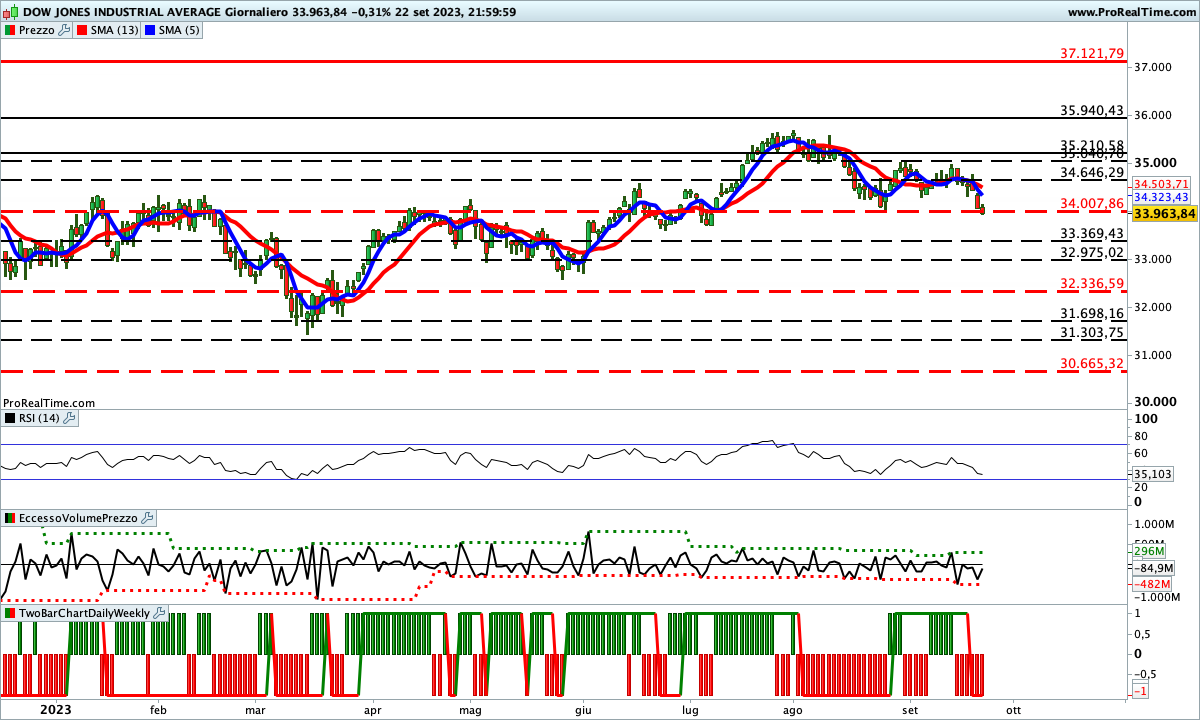Click the ago label on time axis

[793, 709]
